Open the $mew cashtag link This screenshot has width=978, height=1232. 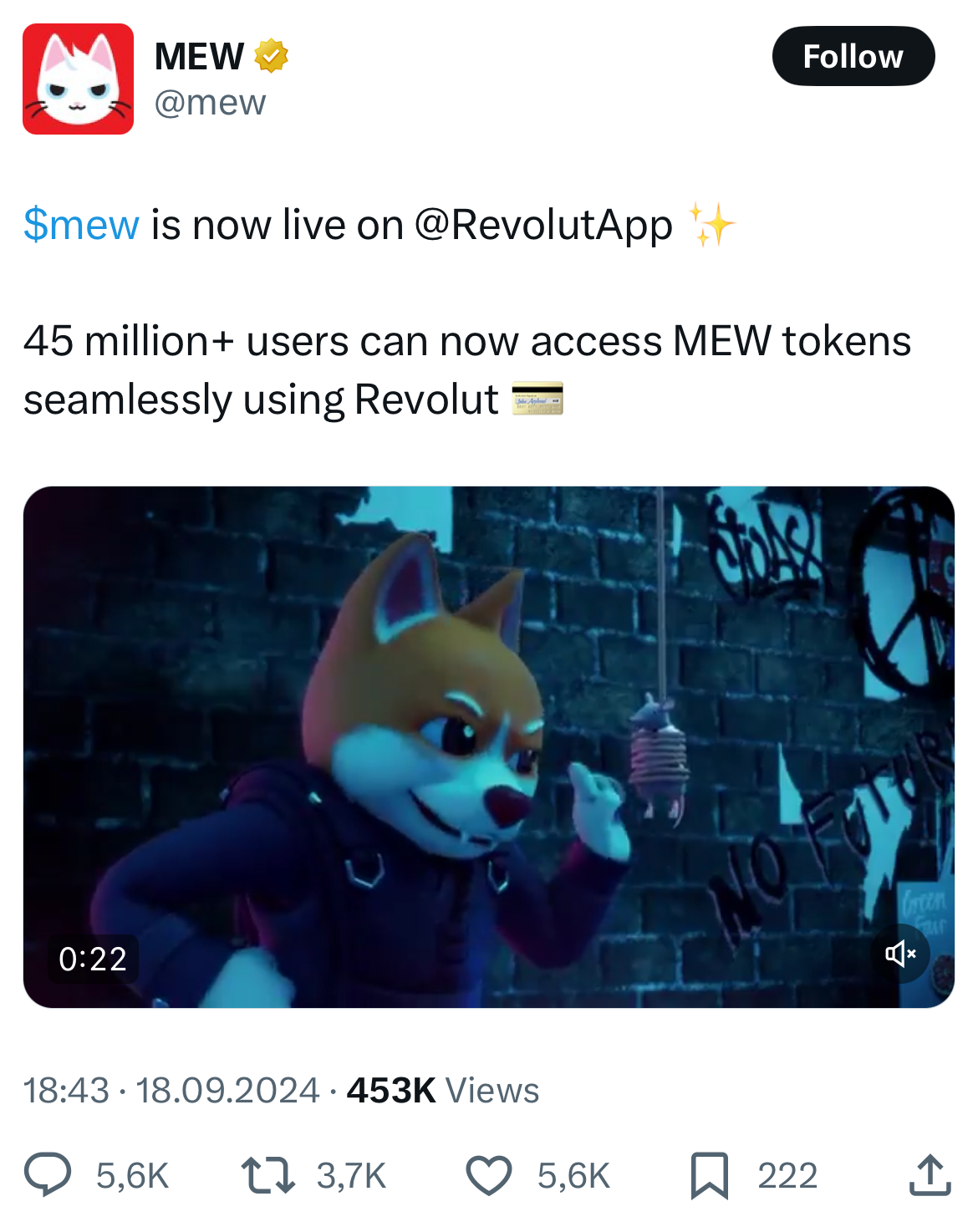(x=81, y=225)
